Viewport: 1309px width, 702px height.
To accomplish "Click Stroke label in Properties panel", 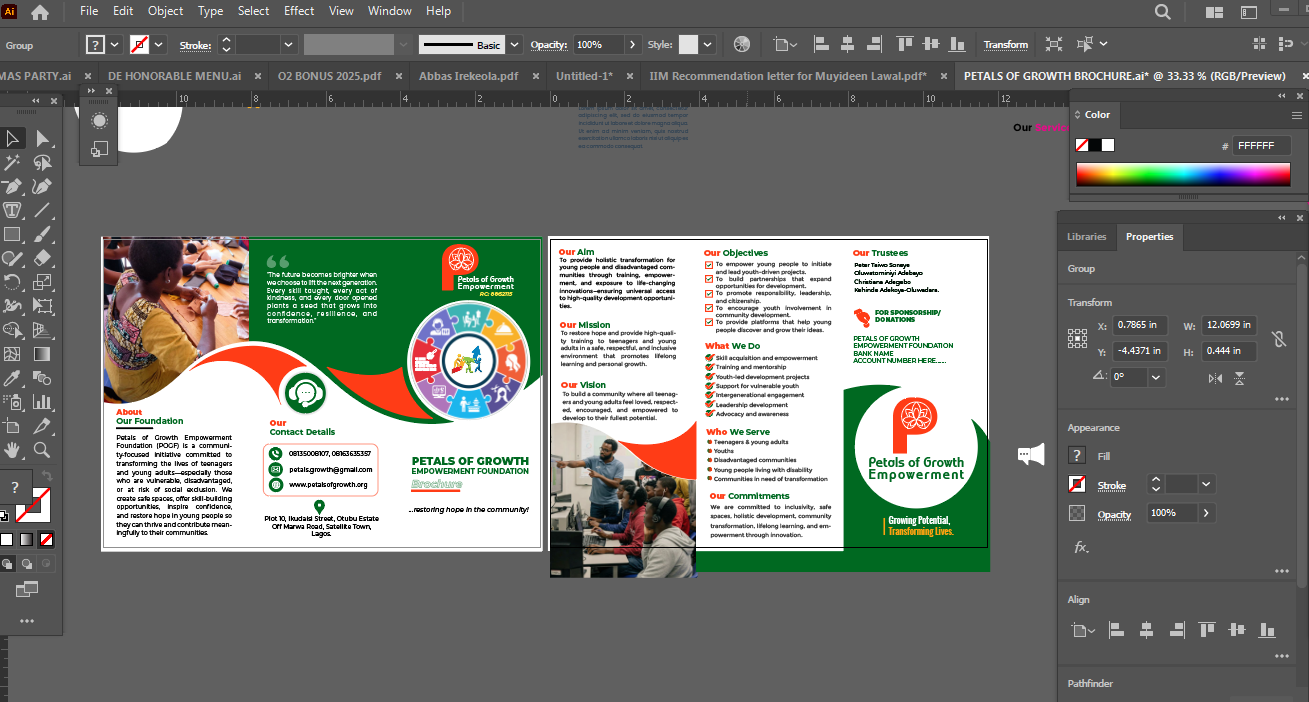I will (1112, 485).
